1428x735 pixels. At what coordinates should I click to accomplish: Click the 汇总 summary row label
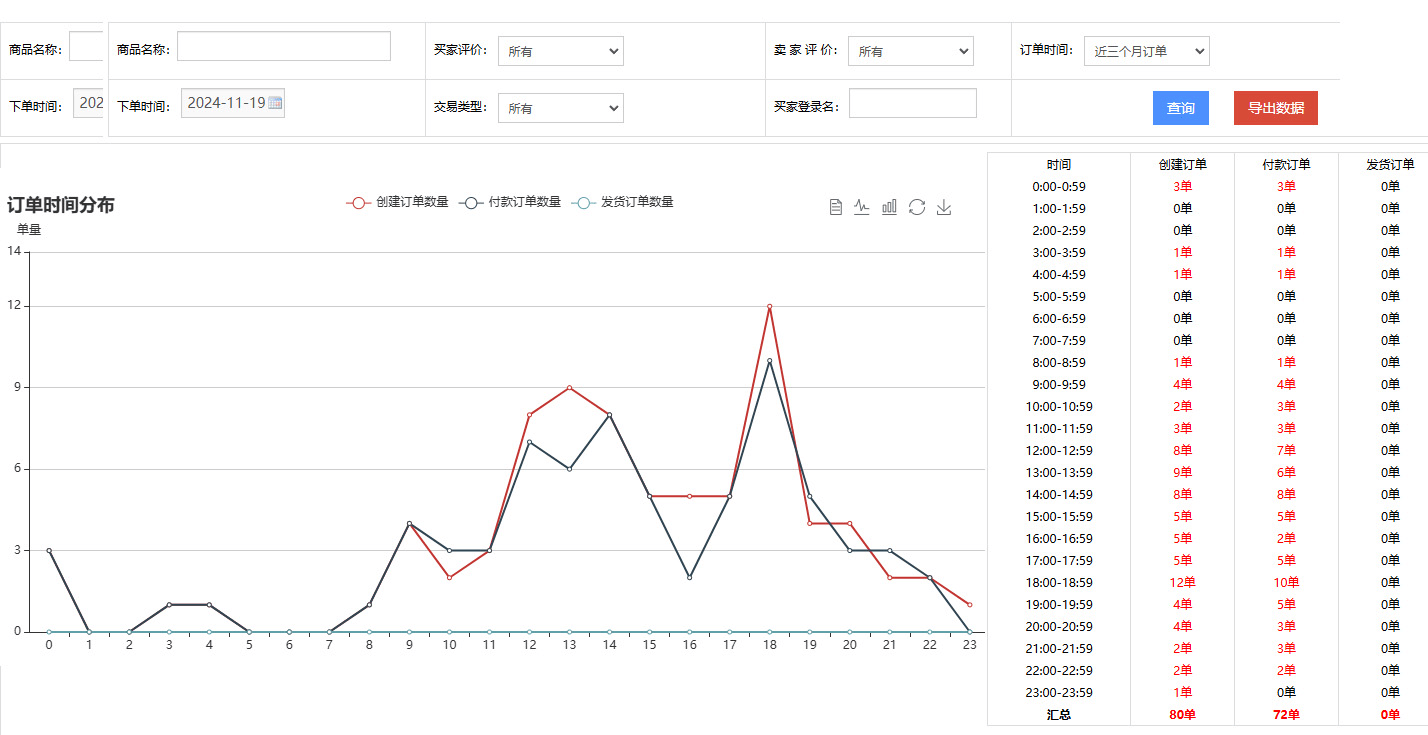click(1059, 715)
